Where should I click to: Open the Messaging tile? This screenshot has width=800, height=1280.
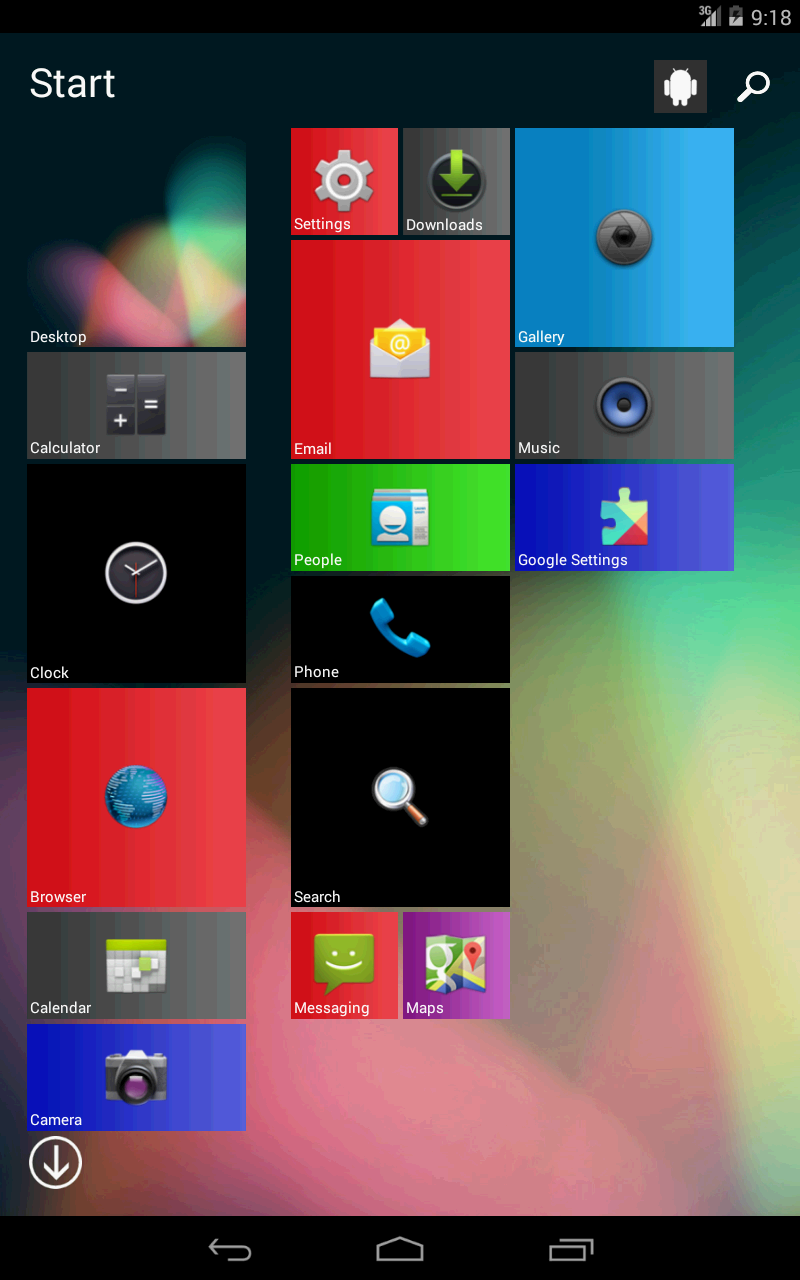click(x=344, y=966)
